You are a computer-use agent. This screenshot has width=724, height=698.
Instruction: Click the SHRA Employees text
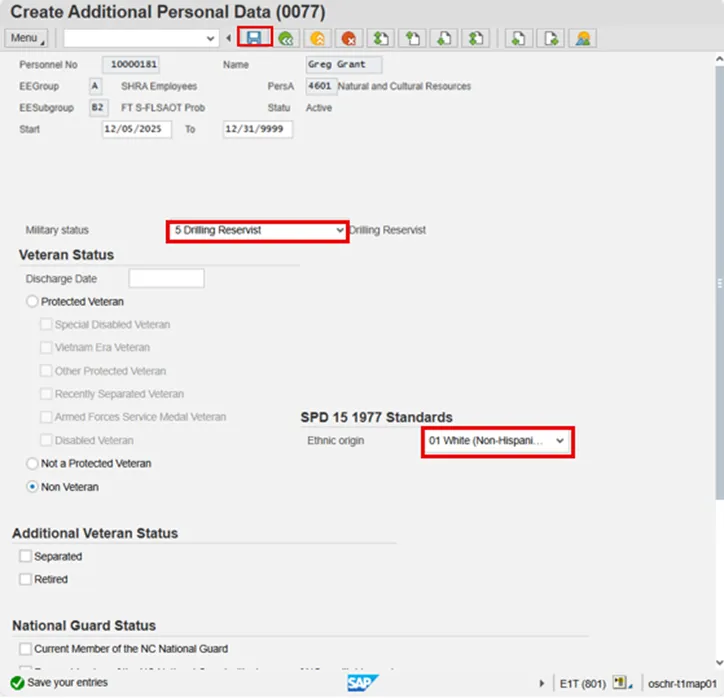159,86
